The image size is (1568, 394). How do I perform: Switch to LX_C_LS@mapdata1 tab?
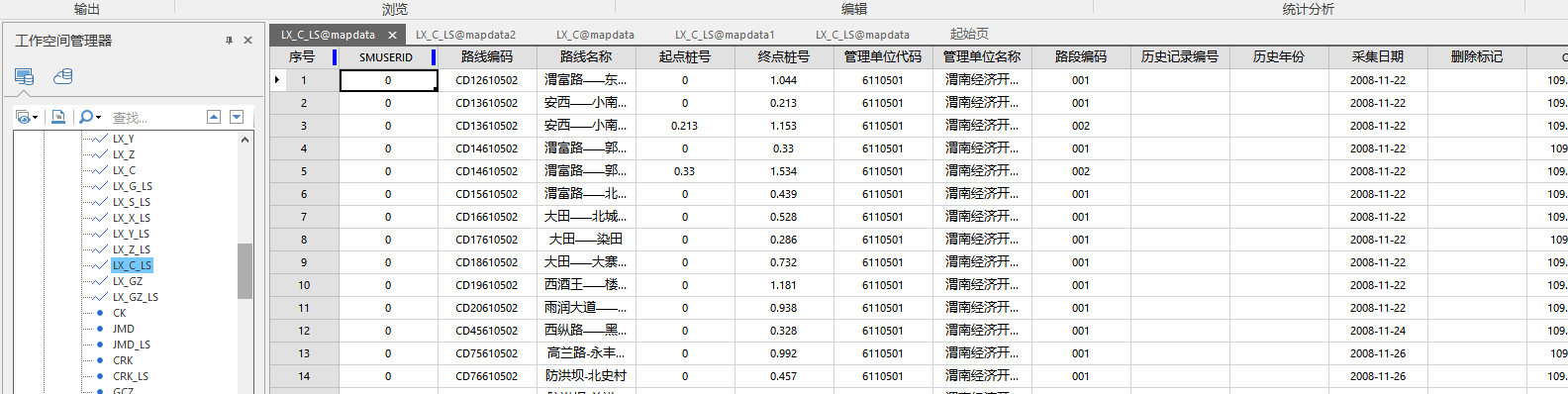tap(725, 35)
